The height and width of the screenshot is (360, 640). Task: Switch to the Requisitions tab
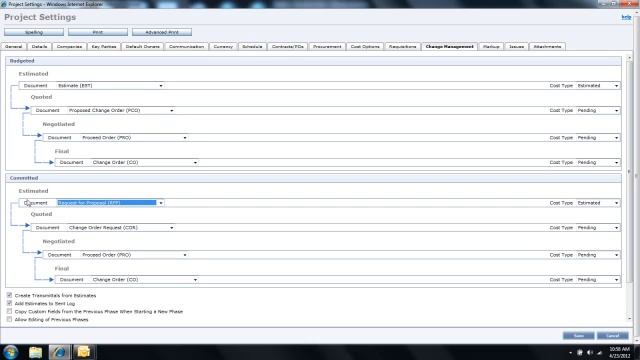click(x=402, y=47)
